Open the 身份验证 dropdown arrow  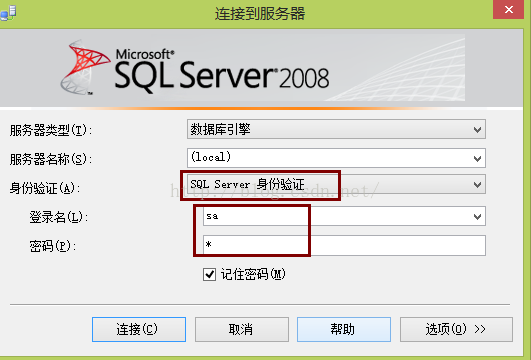tap(477, 185)
